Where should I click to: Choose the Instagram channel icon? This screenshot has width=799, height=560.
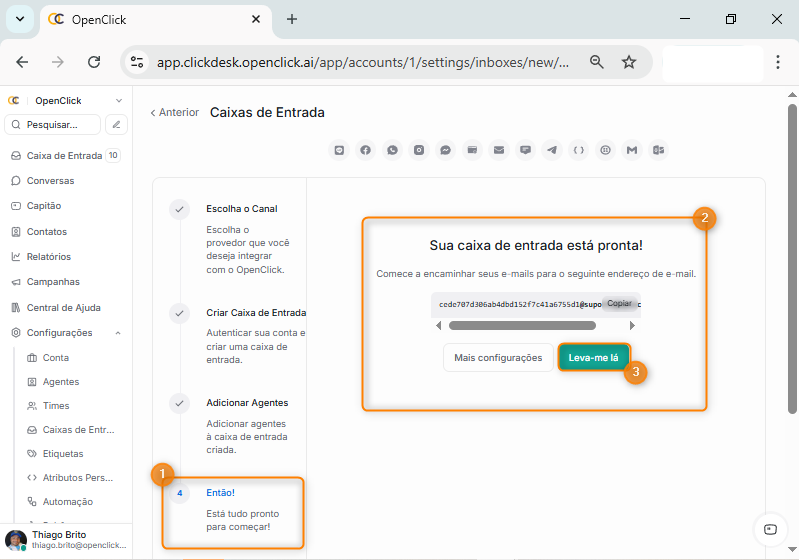pos(419,150)
